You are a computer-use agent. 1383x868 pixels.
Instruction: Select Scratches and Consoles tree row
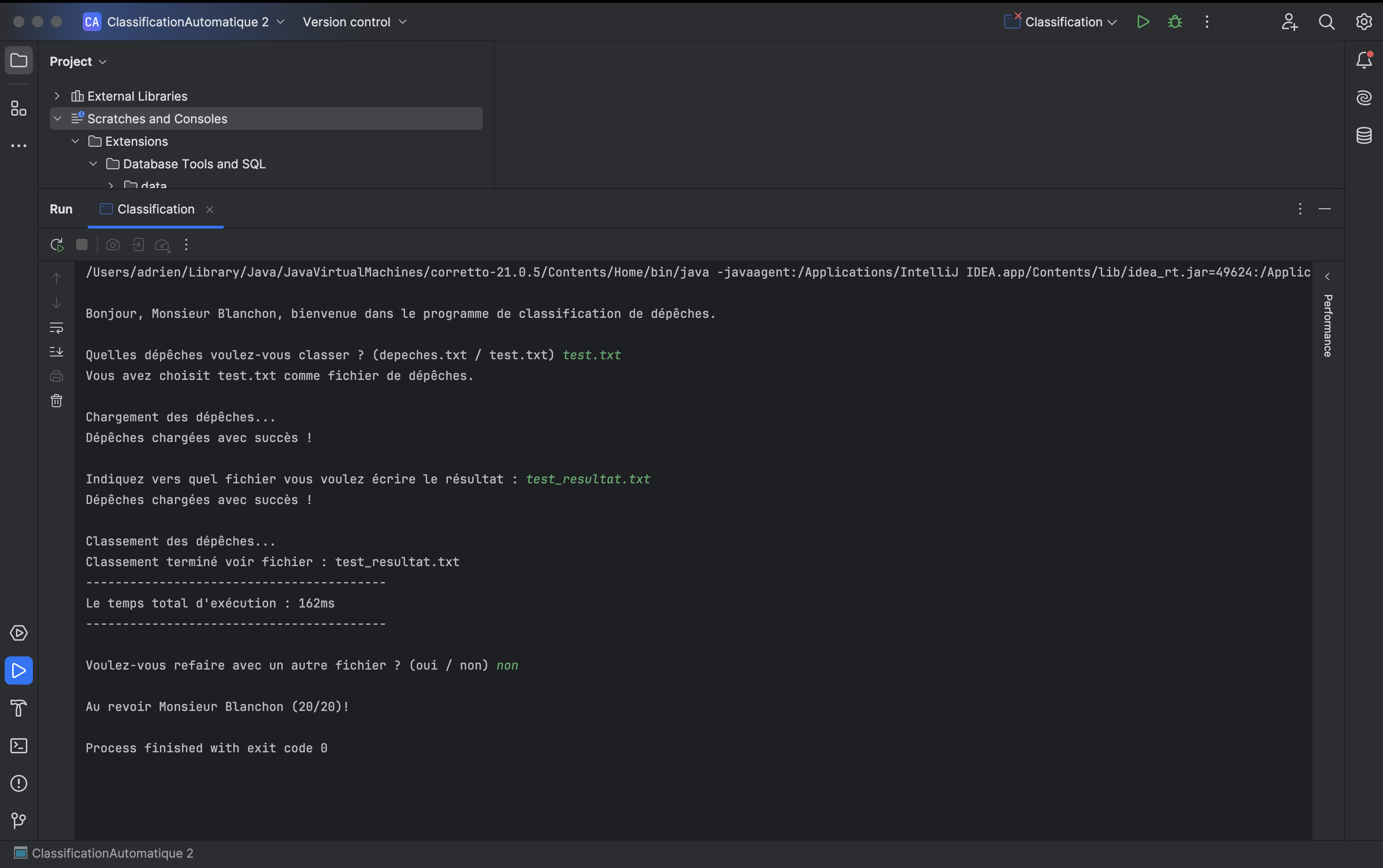coord(266,119)
